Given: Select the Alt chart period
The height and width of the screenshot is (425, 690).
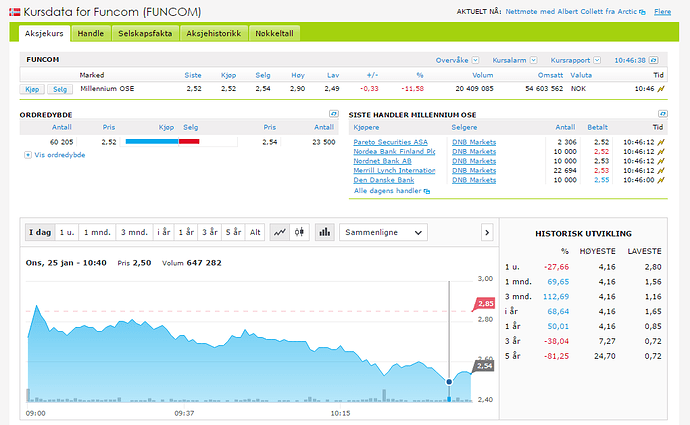Looking at the screenshot, I should pyautogui.click(x=255, y=232).
